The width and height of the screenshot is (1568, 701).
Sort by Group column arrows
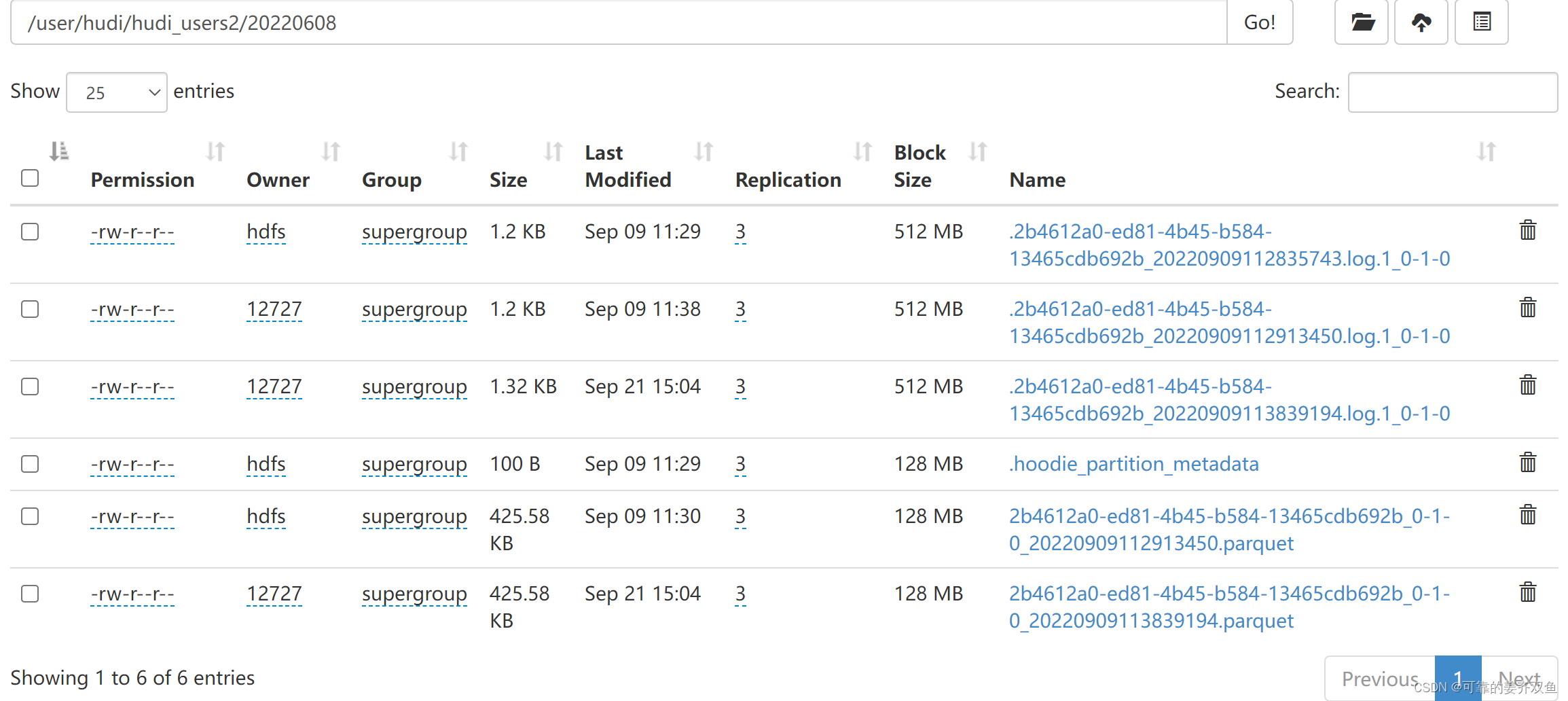[x=458, y=151]
